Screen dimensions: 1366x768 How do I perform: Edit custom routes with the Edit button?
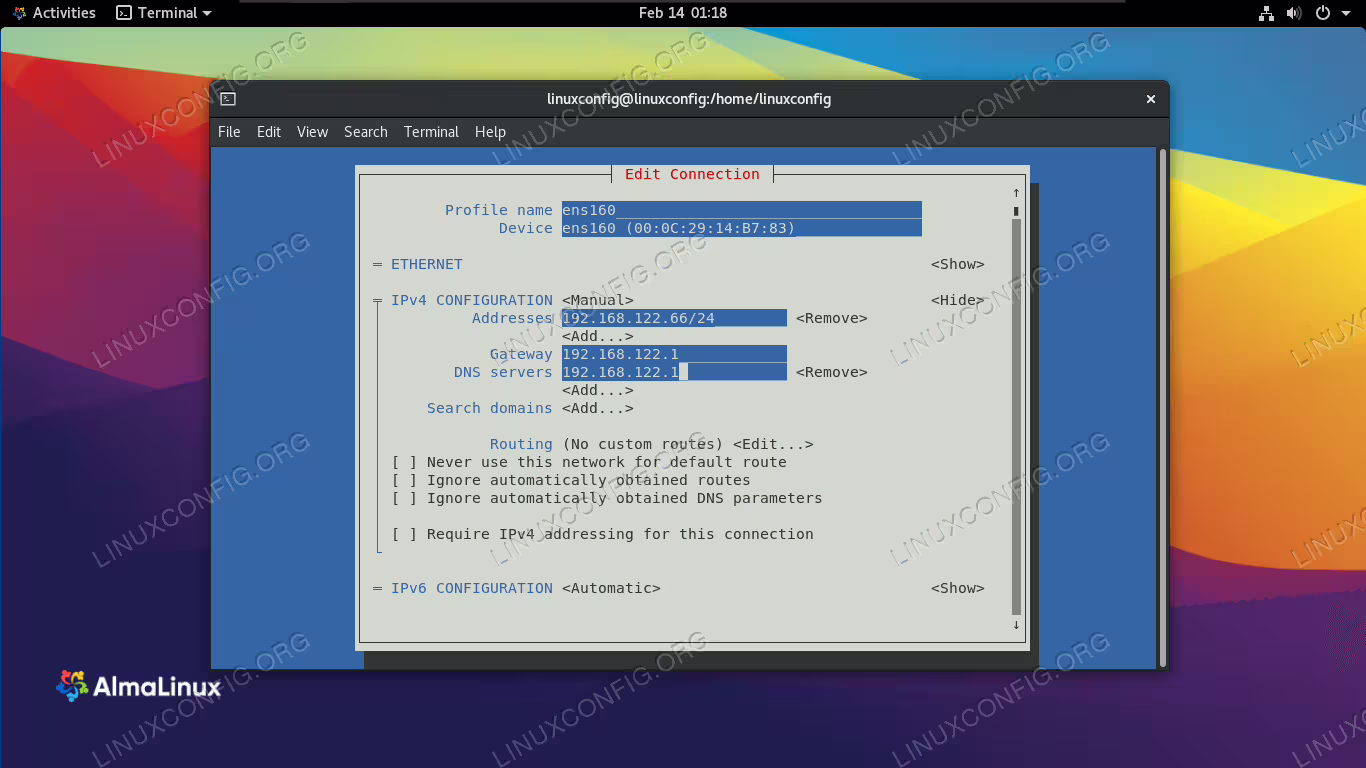tap(773, 444)
